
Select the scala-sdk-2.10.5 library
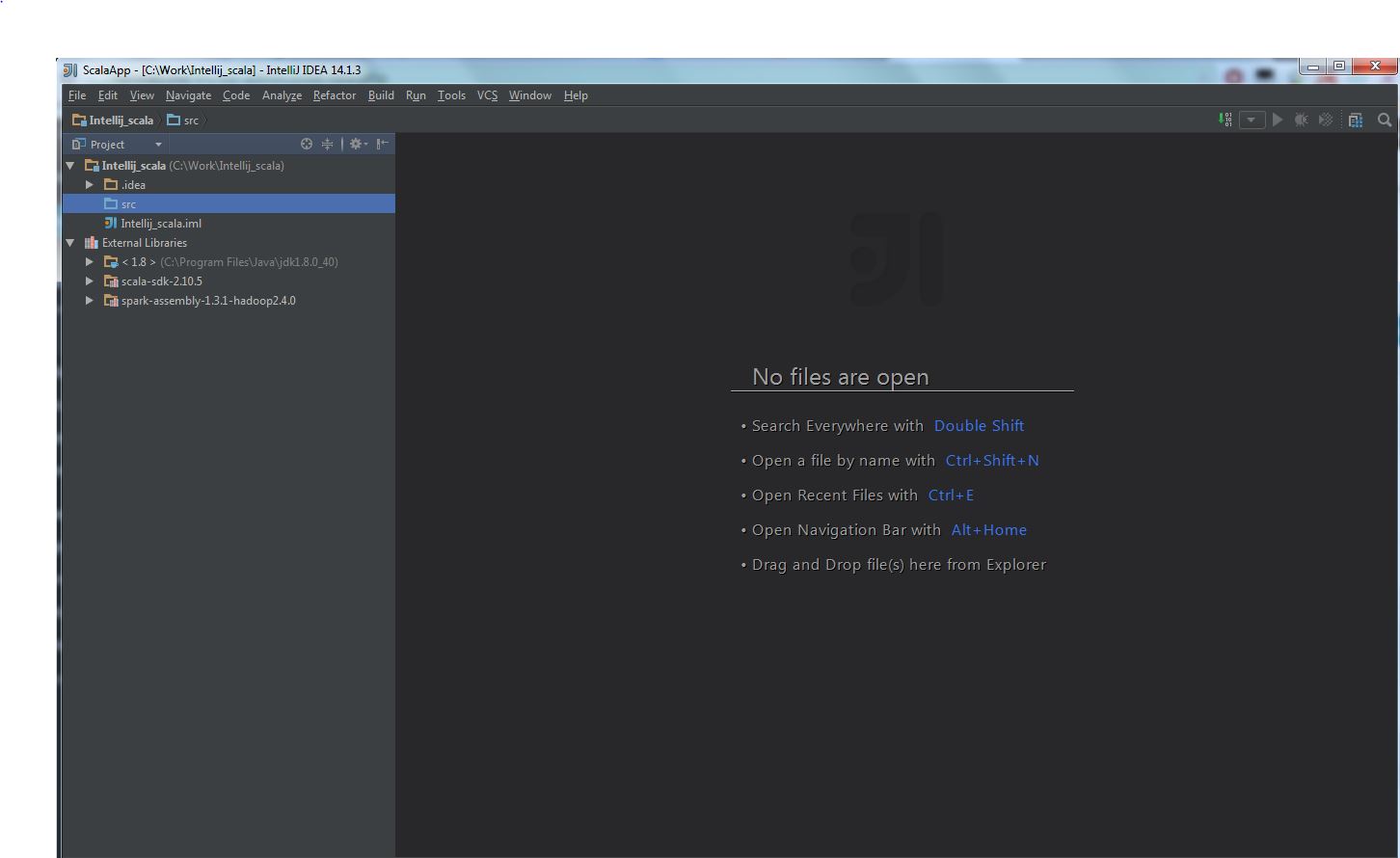[162, 282]
